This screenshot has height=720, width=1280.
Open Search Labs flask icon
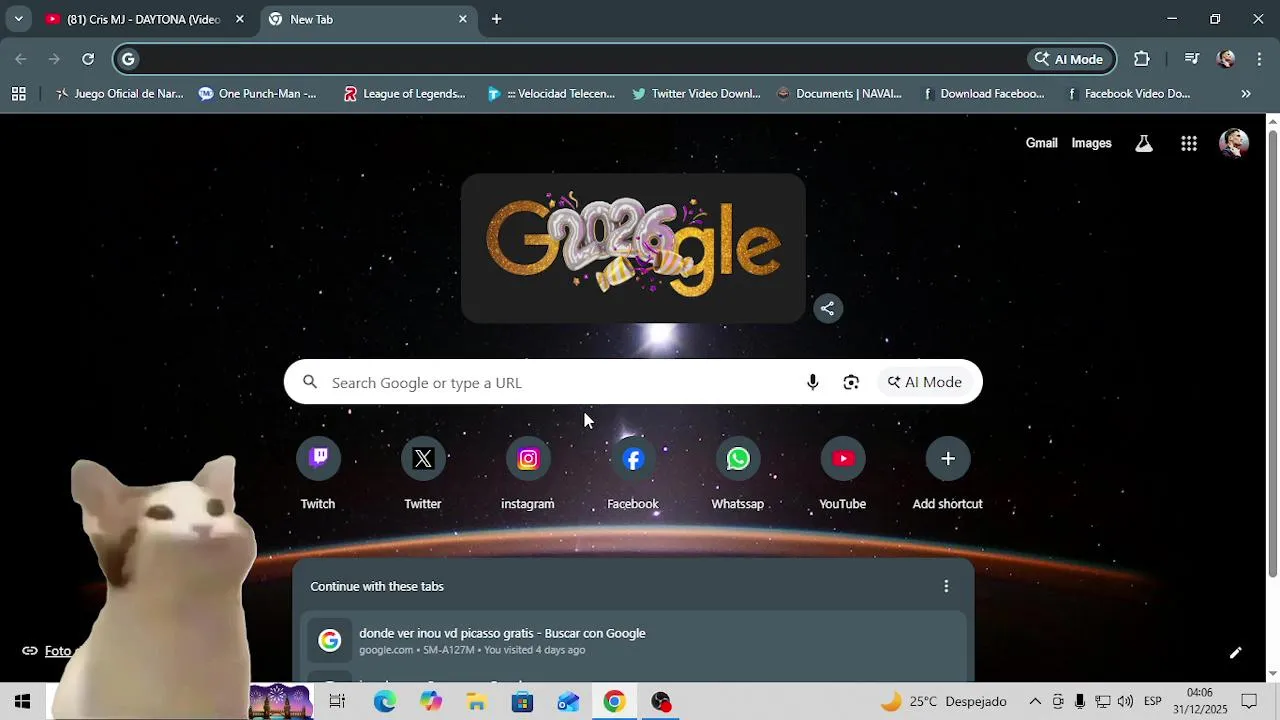(1144, 143)
